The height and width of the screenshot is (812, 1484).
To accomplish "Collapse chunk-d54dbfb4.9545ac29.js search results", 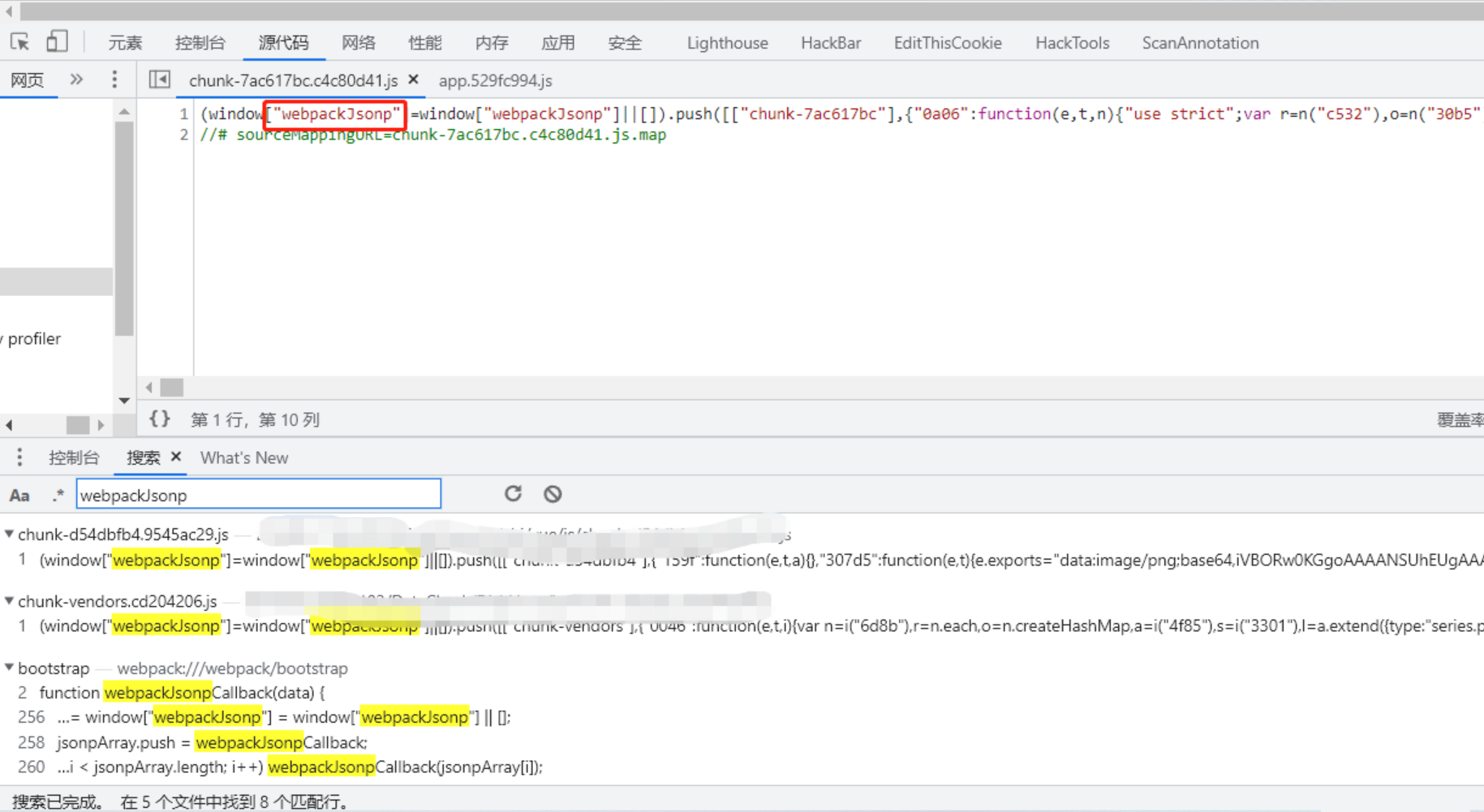I will point(9,534).
